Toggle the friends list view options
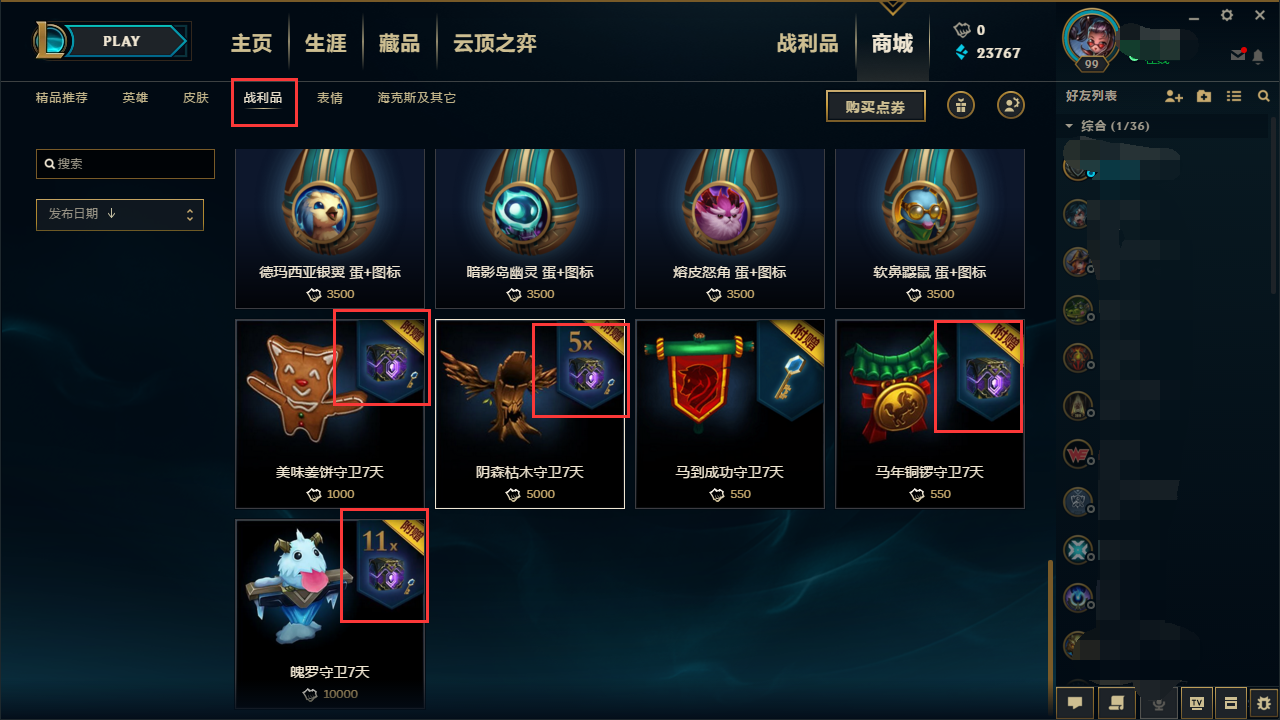This screenshot has height=720, width=1280. tap(1234, 96)
